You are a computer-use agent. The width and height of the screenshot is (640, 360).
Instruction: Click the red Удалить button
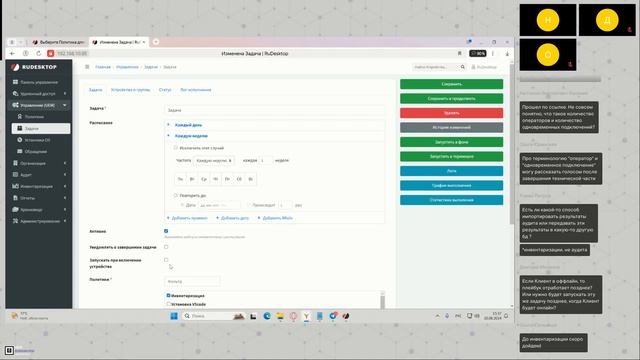(451, 113)
